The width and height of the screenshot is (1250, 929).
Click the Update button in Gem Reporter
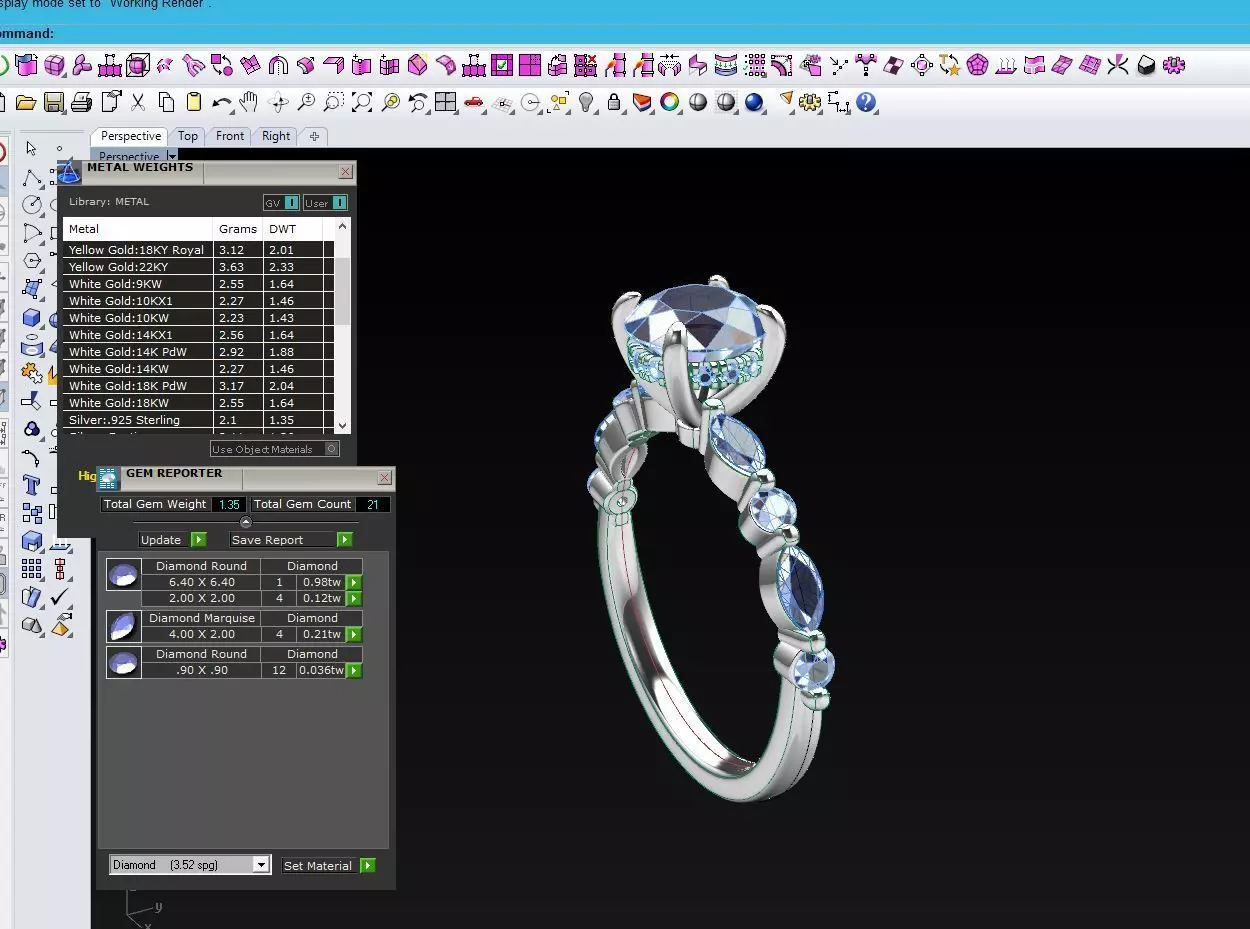tap(173, 540)
